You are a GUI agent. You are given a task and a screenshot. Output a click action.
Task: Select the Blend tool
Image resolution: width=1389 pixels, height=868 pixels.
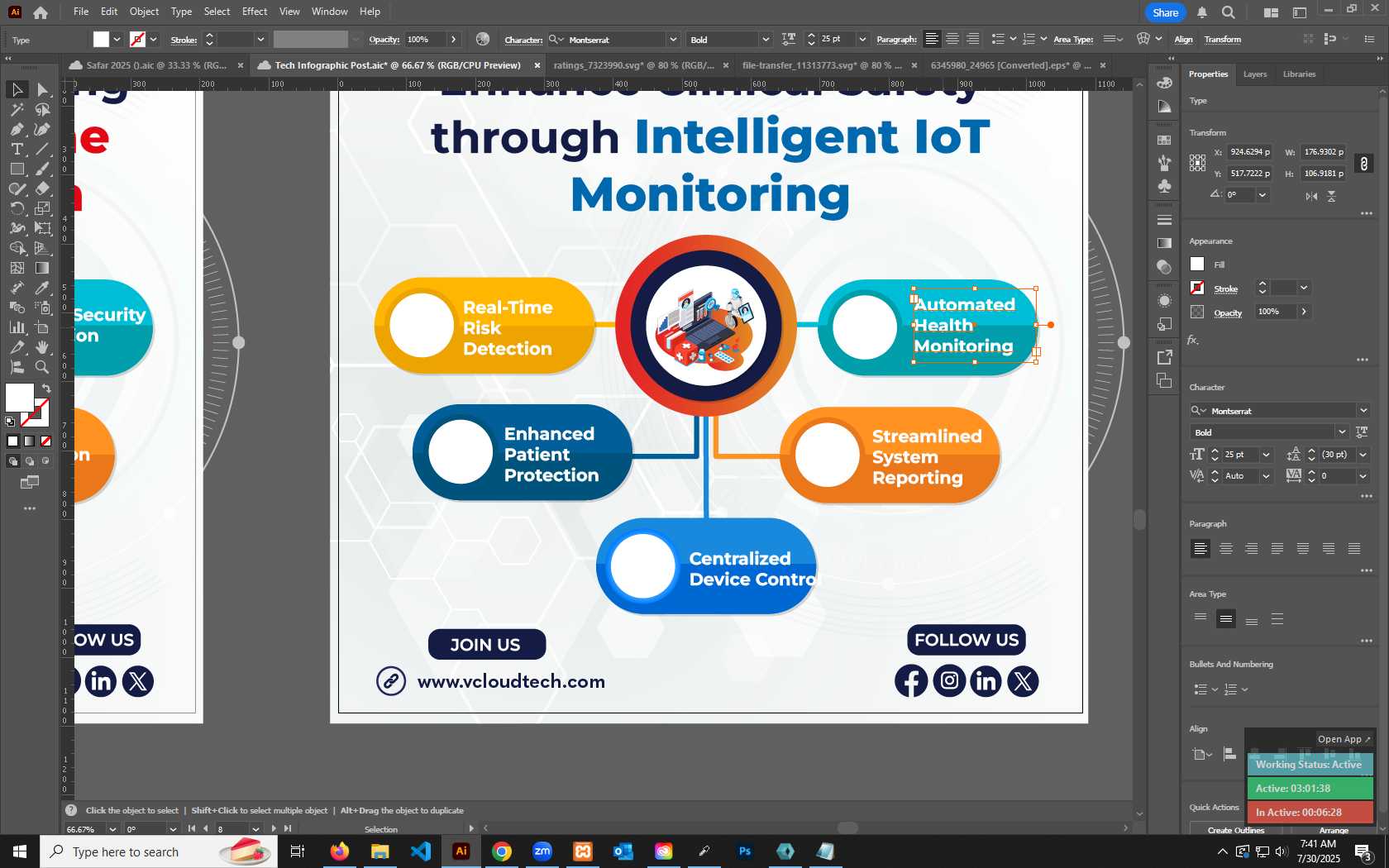point(17,308)
